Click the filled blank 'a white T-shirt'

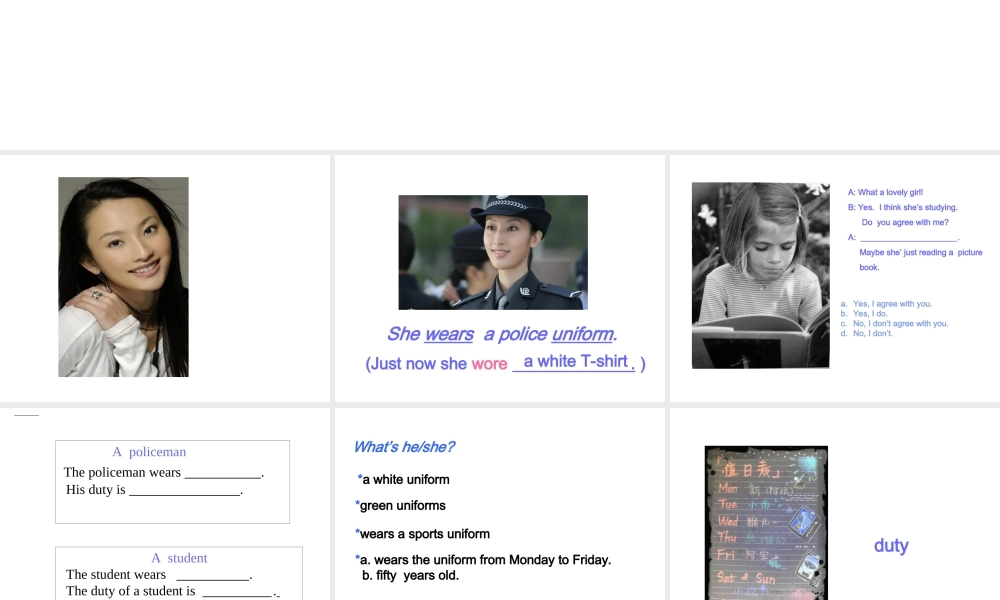[575, 362]
